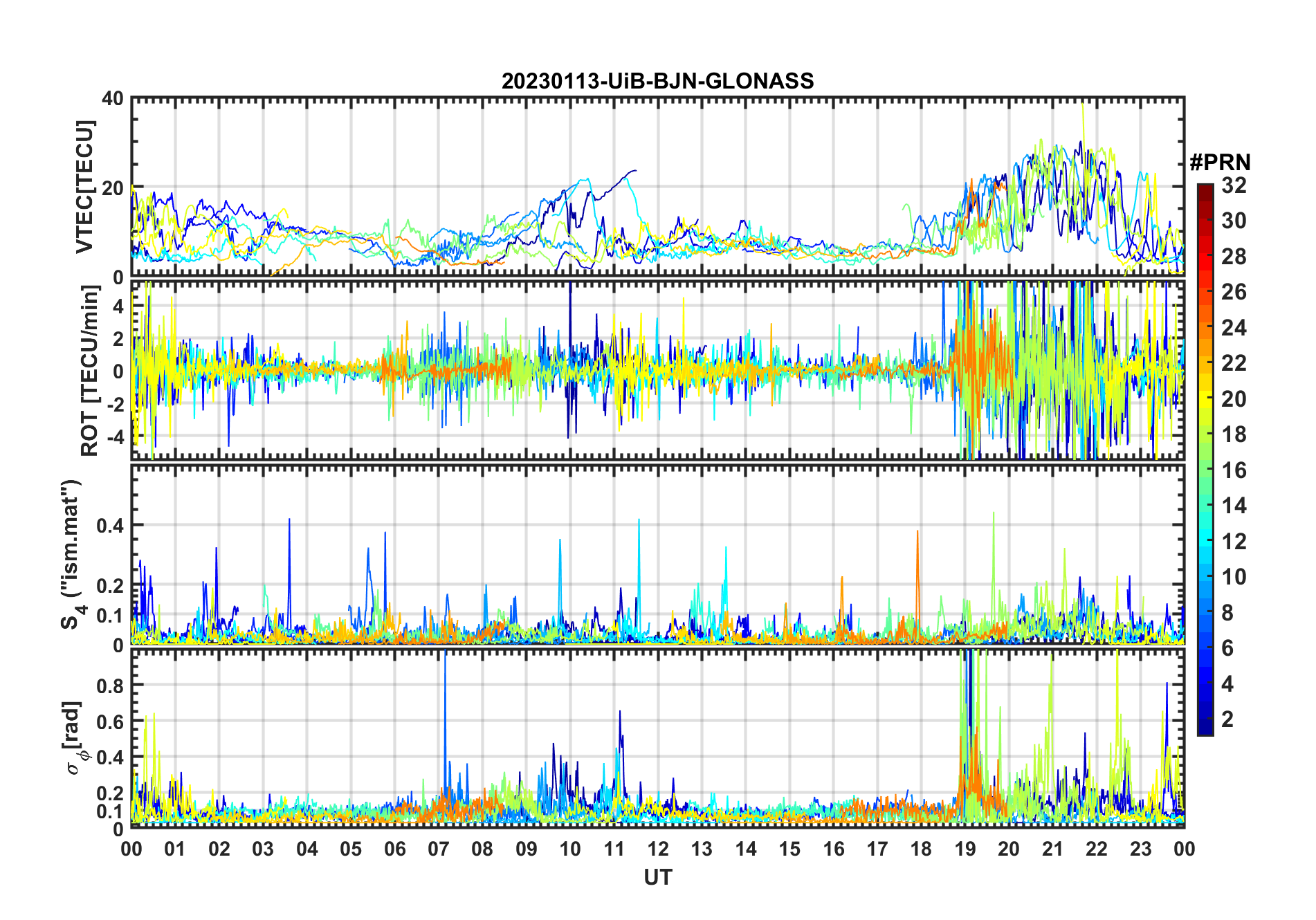Click x-axis hour tick label 19
Viewport: 1316px width, 920px height.
point(965,849)
